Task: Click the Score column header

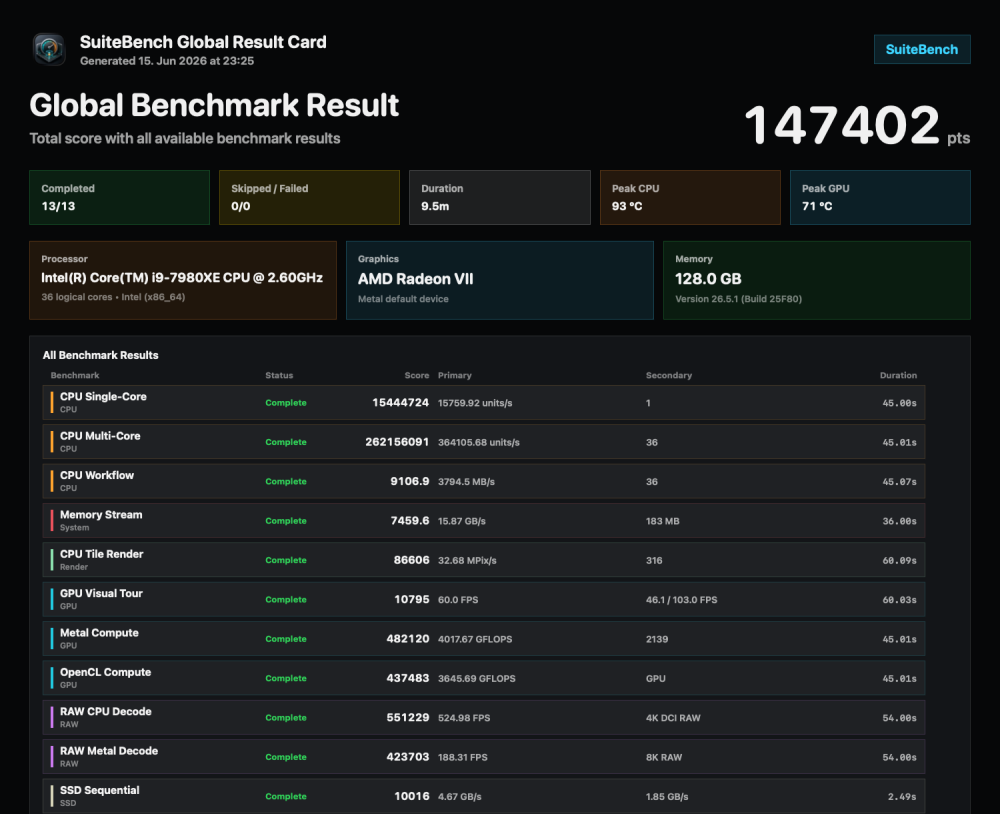Action: 416,375
